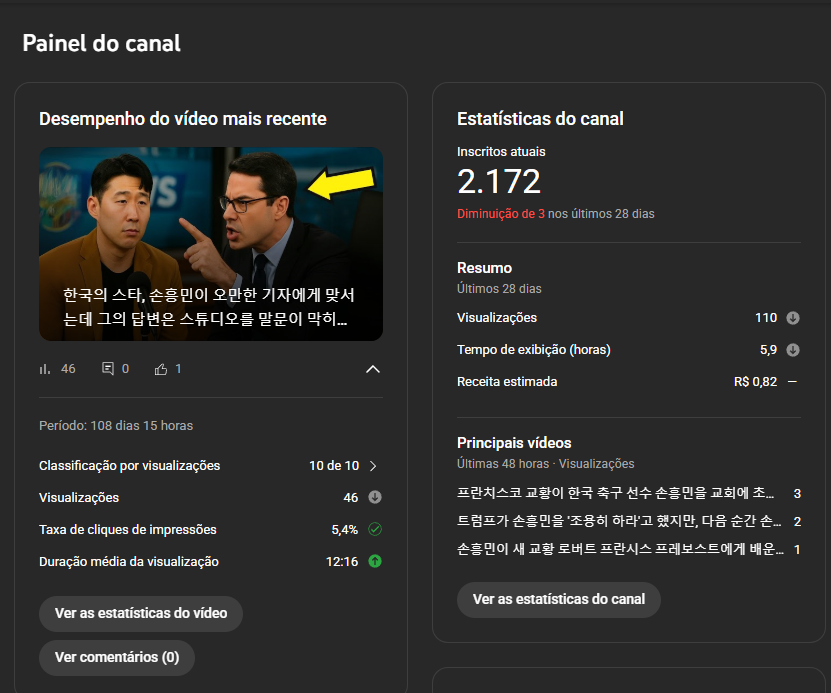
Task: Click down arrow icon beside Tempo de exibição
Action: point(793,350)
